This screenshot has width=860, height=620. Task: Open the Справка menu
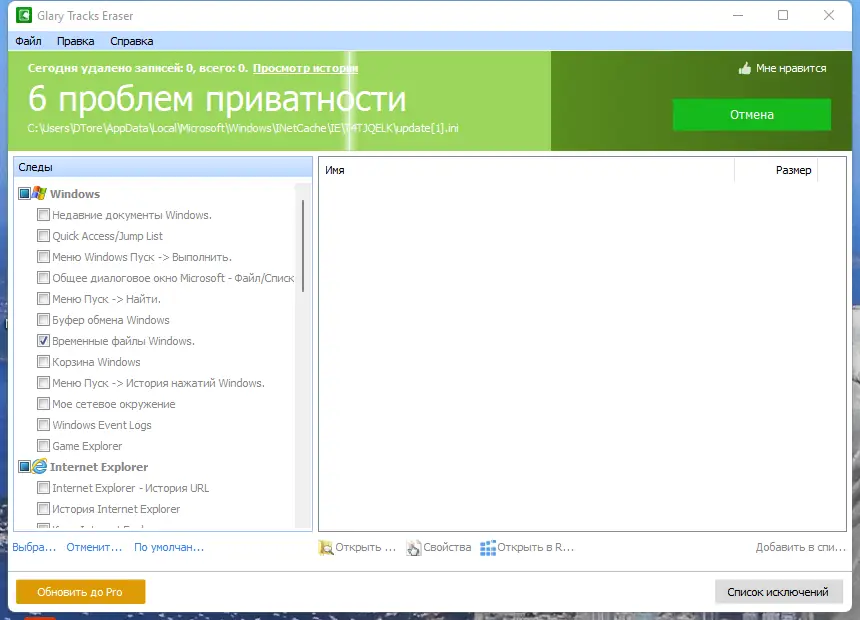click(132, 41)
